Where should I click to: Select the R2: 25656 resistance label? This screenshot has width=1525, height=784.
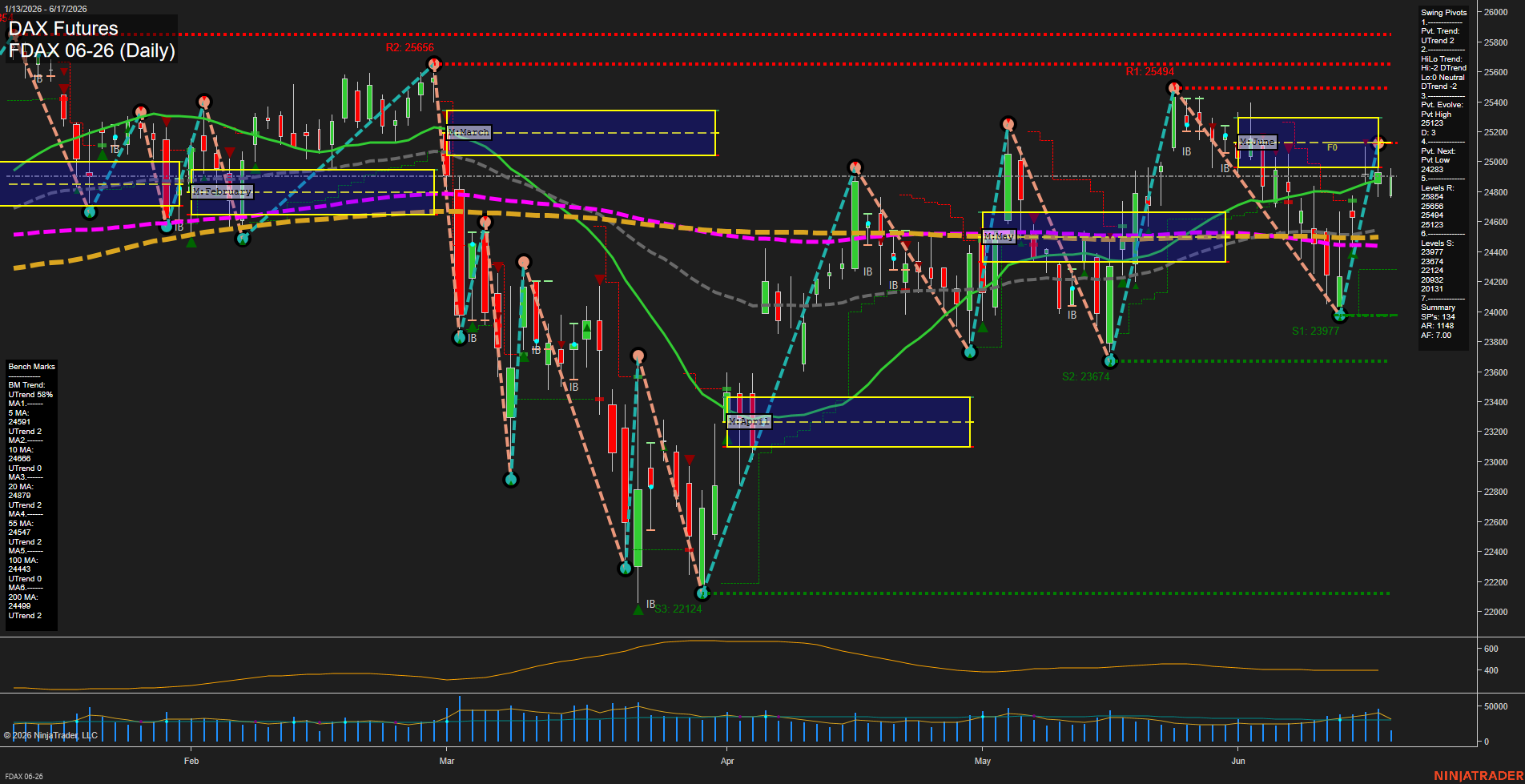click(x=410, y=47)
